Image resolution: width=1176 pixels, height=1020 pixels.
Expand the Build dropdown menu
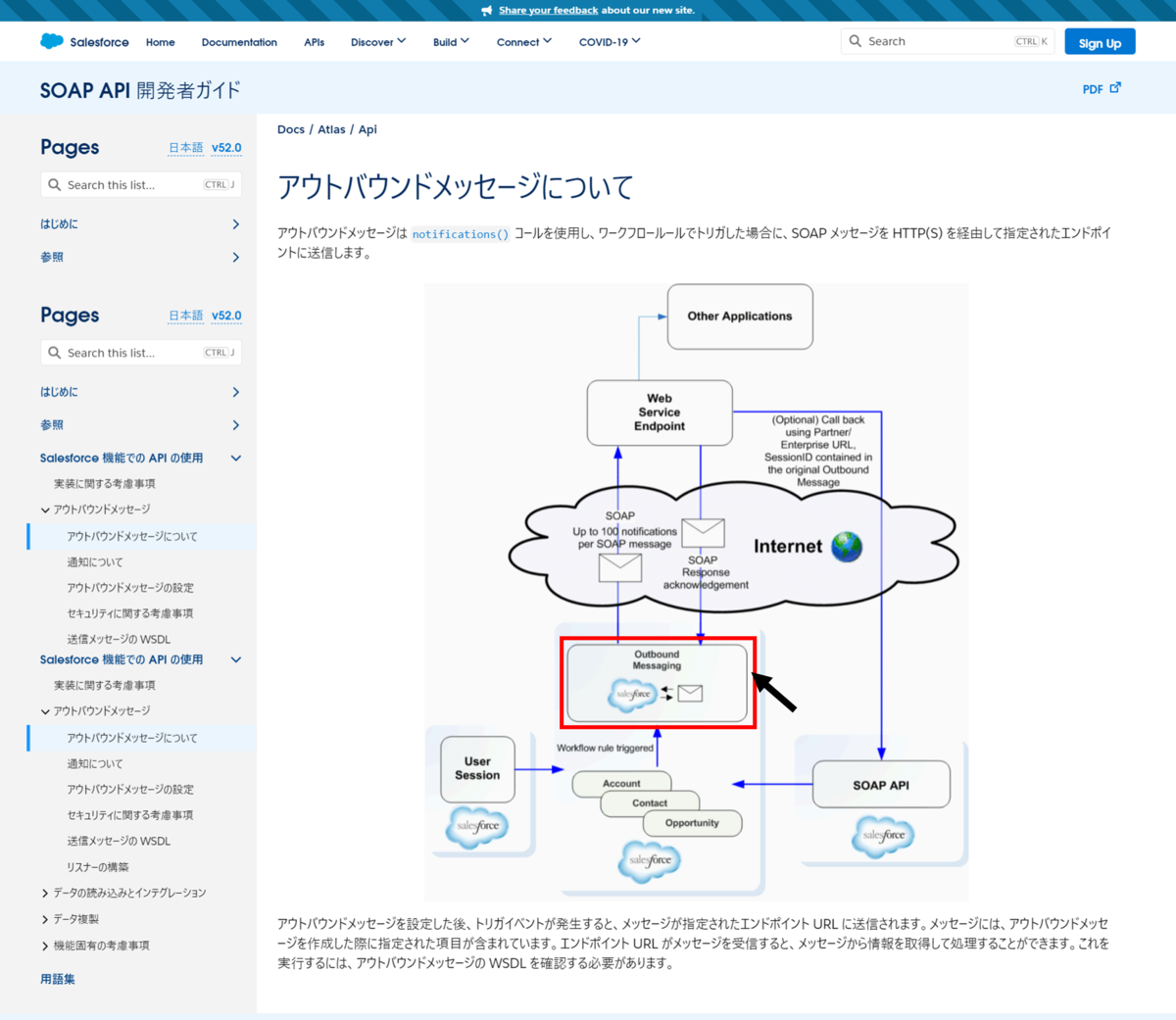pos(451,42)
